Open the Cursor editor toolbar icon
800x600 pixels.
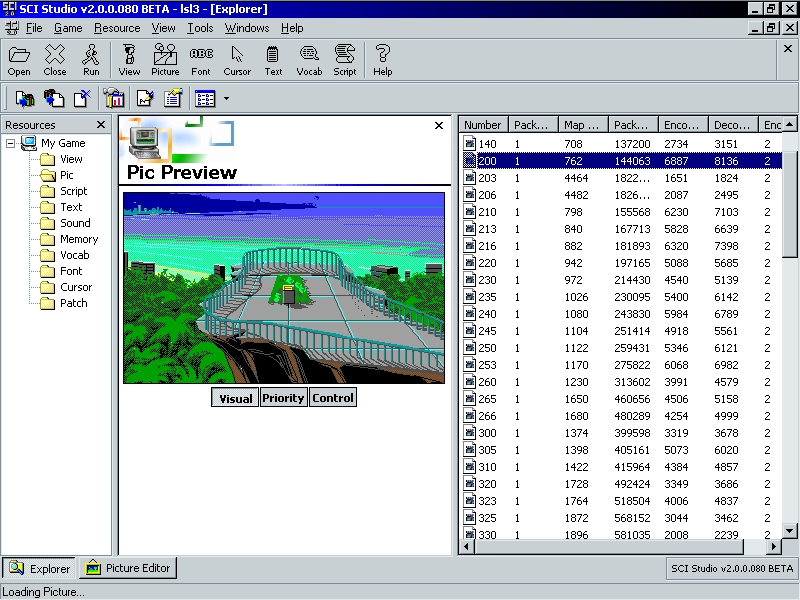click(x=237, y=60)
